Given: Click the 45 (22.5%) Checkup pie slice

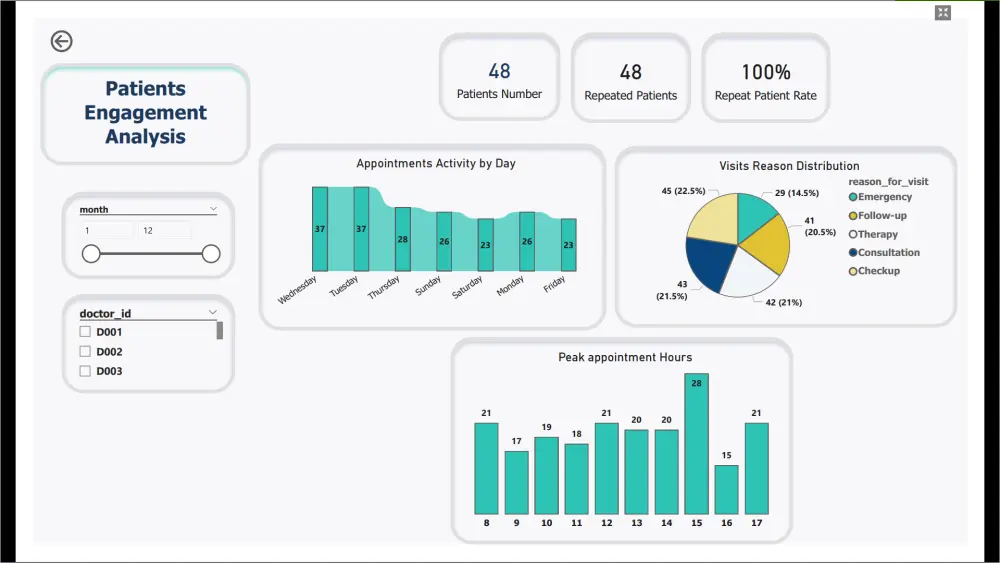Looking at the screenshot, I should tap(716, 218).
